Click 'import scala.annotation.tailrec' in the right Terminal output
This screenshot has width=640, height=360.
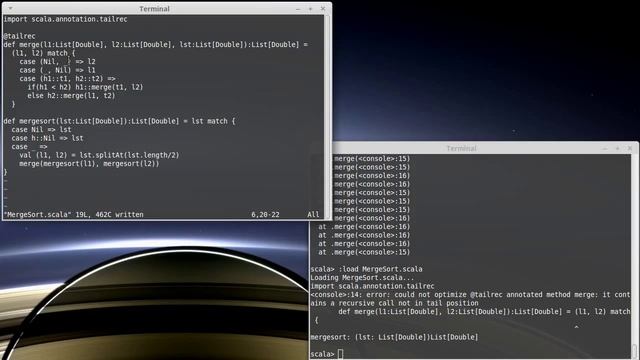click(372, 286)
